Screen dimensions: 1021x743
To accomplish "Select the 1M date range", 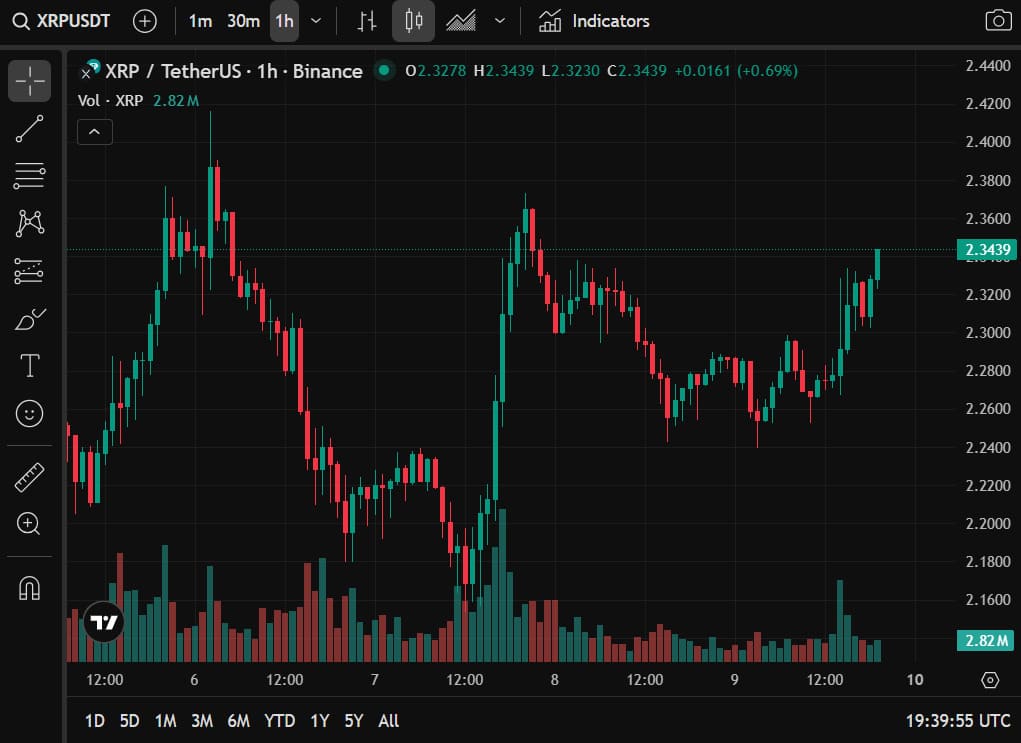I will click(x=166, y=721).
